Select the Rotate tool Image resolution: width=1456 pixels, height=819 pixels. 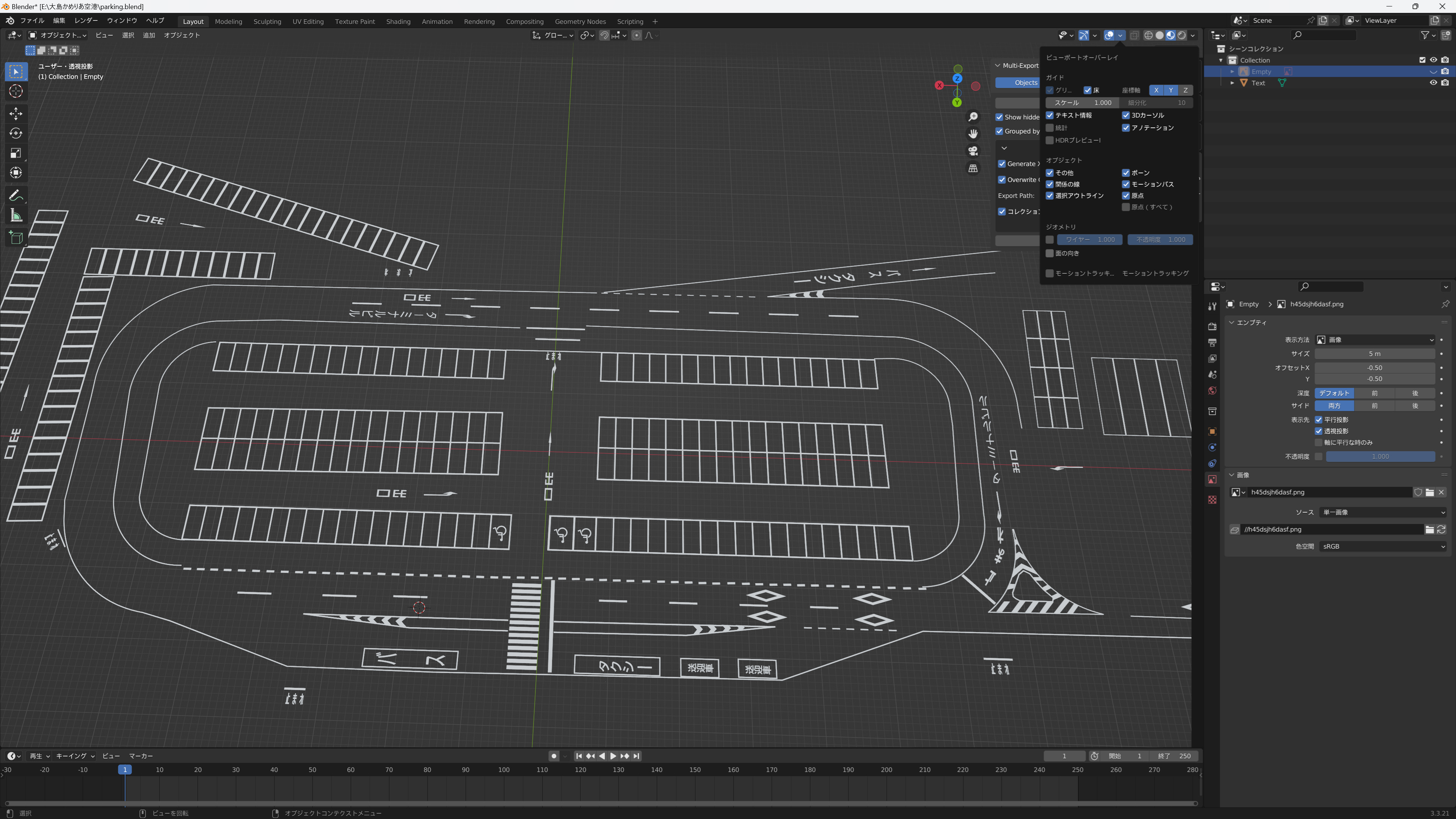pos(16,133)
